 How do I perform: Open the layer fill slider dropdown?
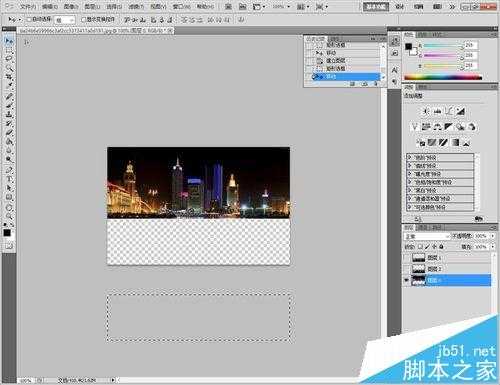[492, 247]
